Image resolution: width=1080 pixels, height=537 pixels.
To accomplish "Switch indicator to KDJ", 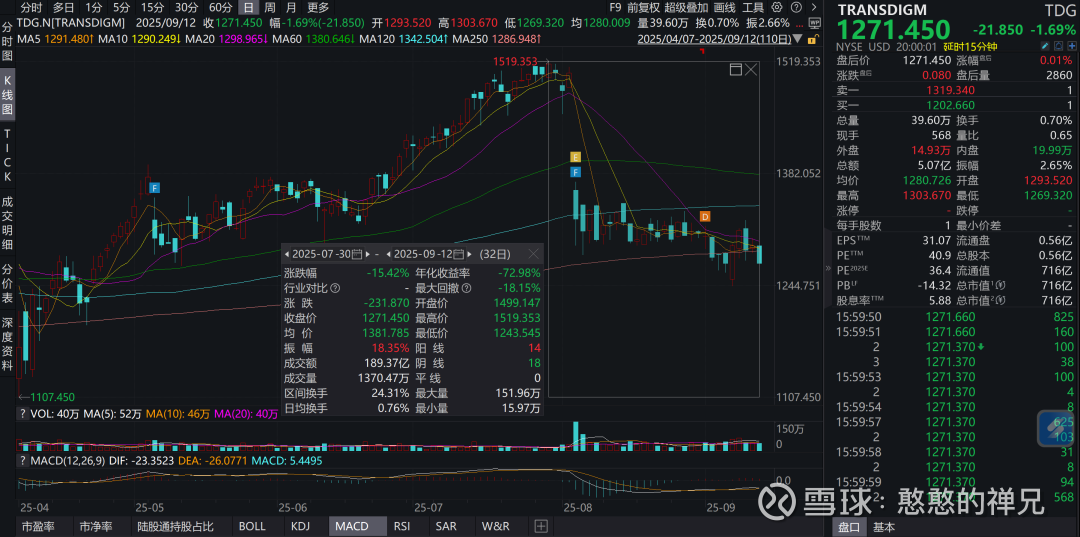I will (300, 527).
